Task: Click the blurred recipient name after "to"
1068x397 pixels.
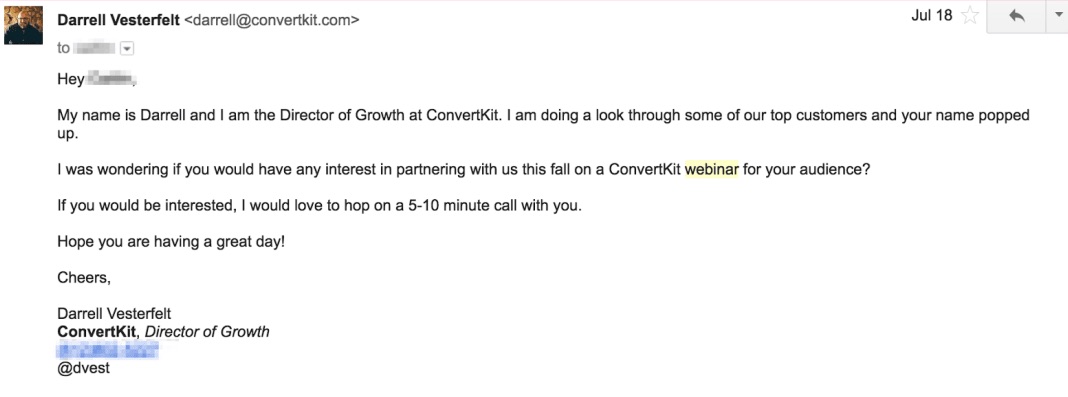Action: point(93,48)
